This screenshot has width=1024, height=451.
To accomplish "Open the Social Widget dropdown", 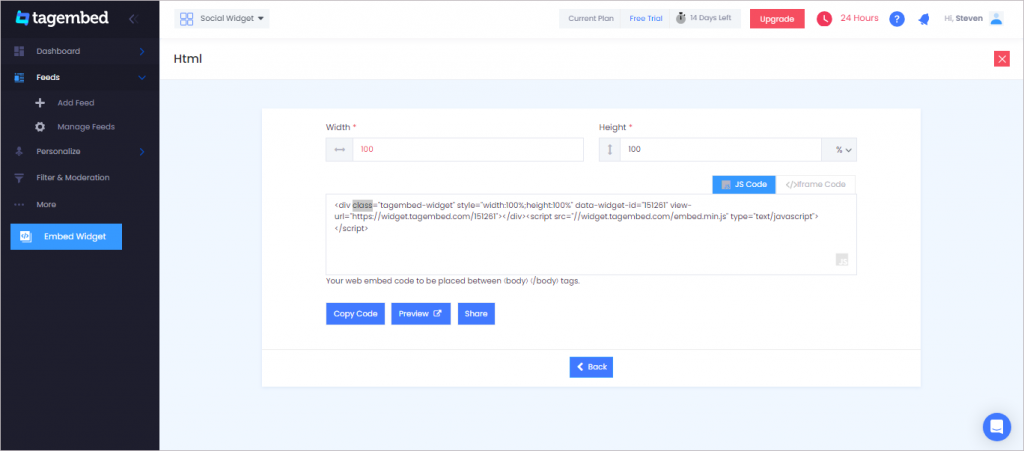I will coord(222,18).
